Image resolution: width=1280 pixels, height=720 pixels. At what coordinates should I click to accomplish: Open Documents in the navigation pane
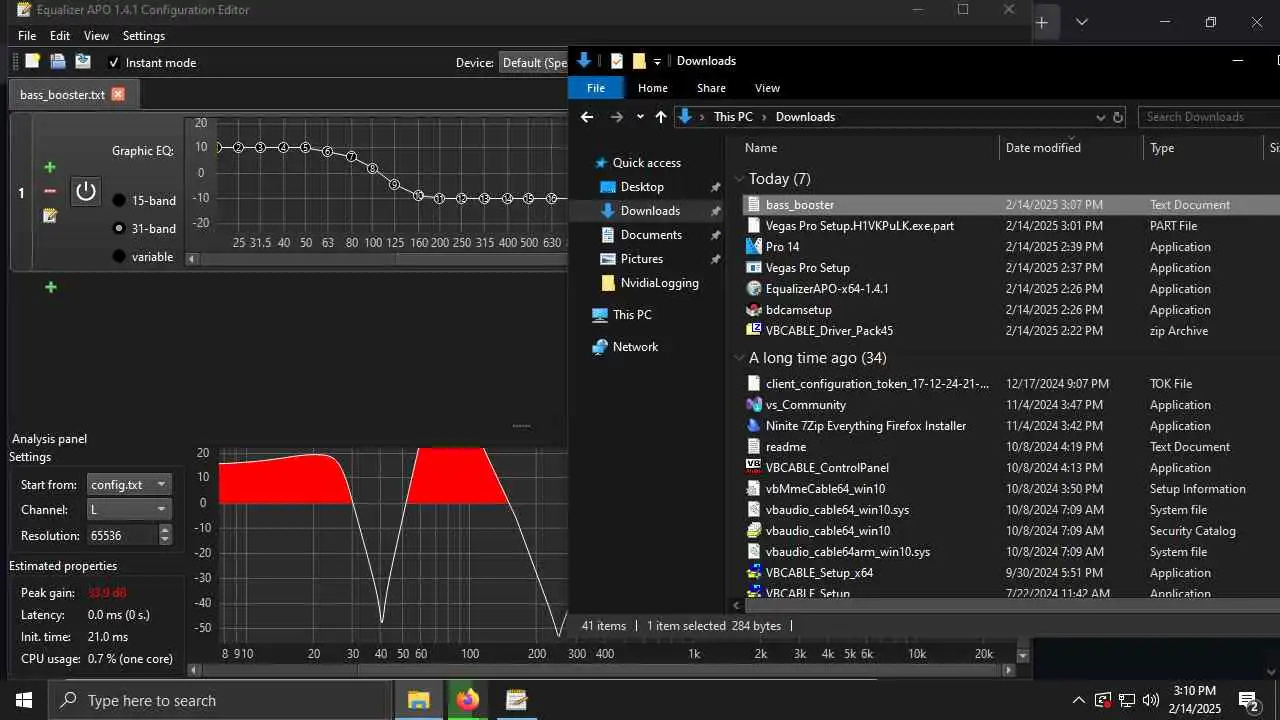click(650, 235)
